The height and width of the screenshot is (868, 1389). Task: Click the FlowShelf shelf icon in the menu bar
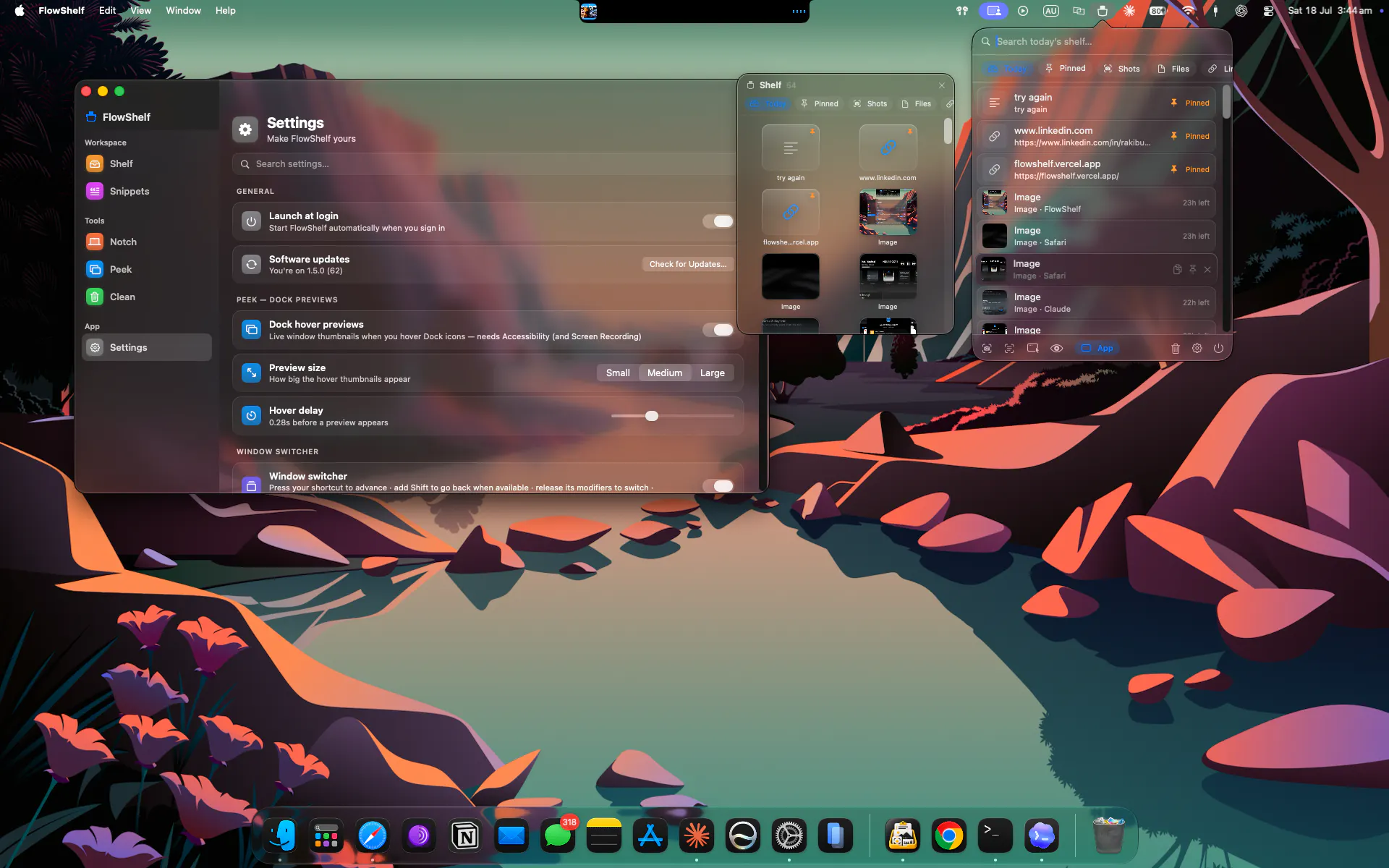[1103, 11]
